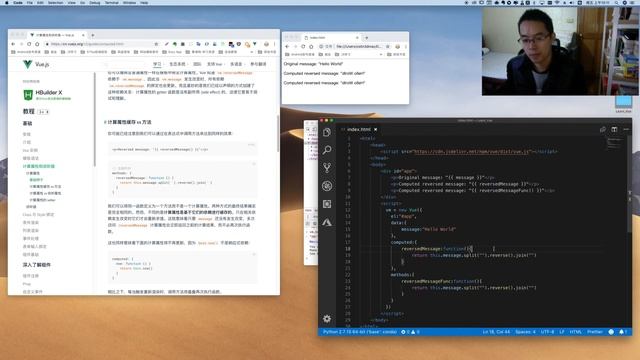Open the 多语言 dropdown on Vue site
Screen dimensions: 640x360
236,64
